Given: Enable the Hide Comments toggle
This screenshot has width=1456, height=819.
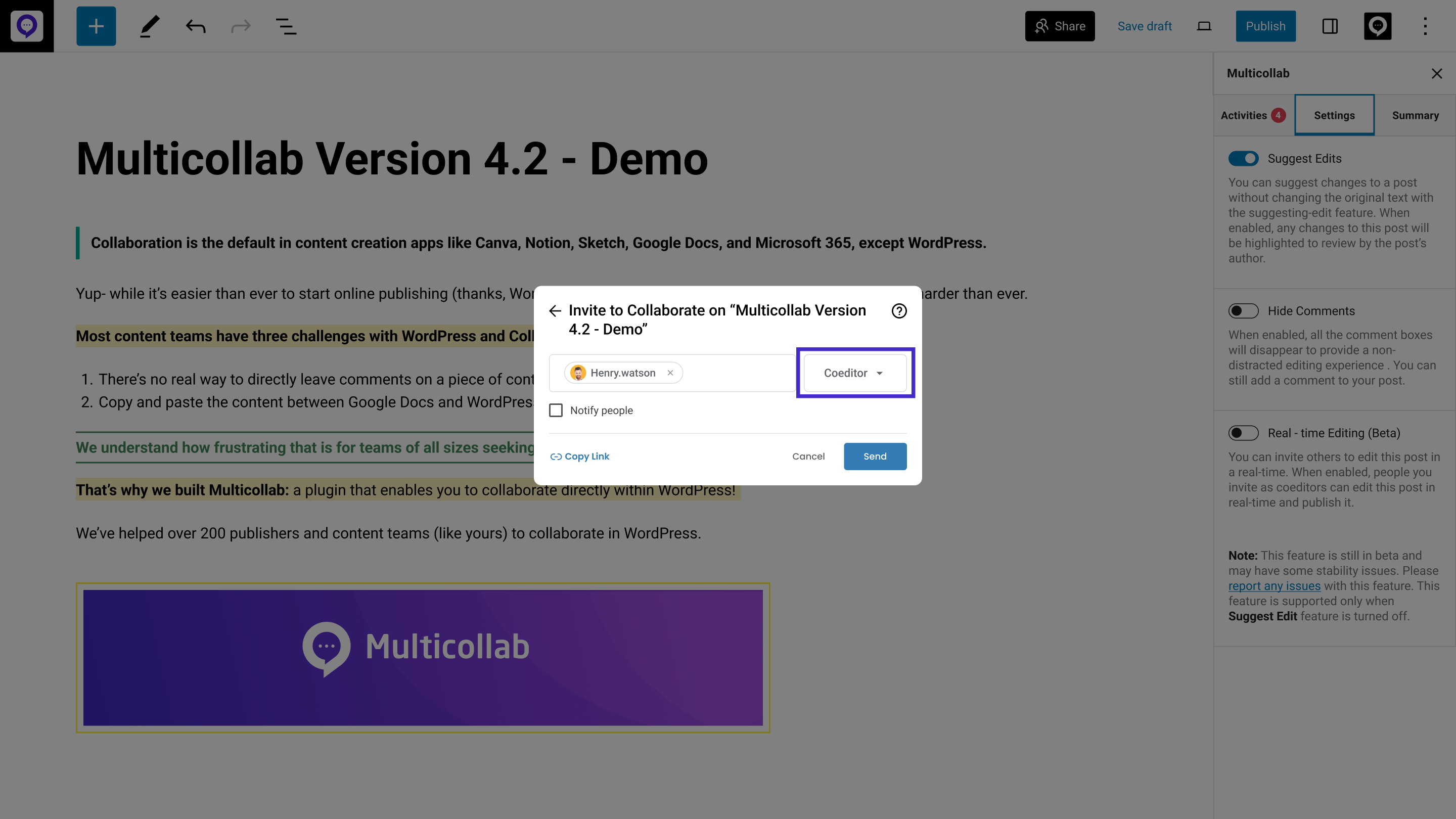Looking at the screenshot, I should [1243, 311].
